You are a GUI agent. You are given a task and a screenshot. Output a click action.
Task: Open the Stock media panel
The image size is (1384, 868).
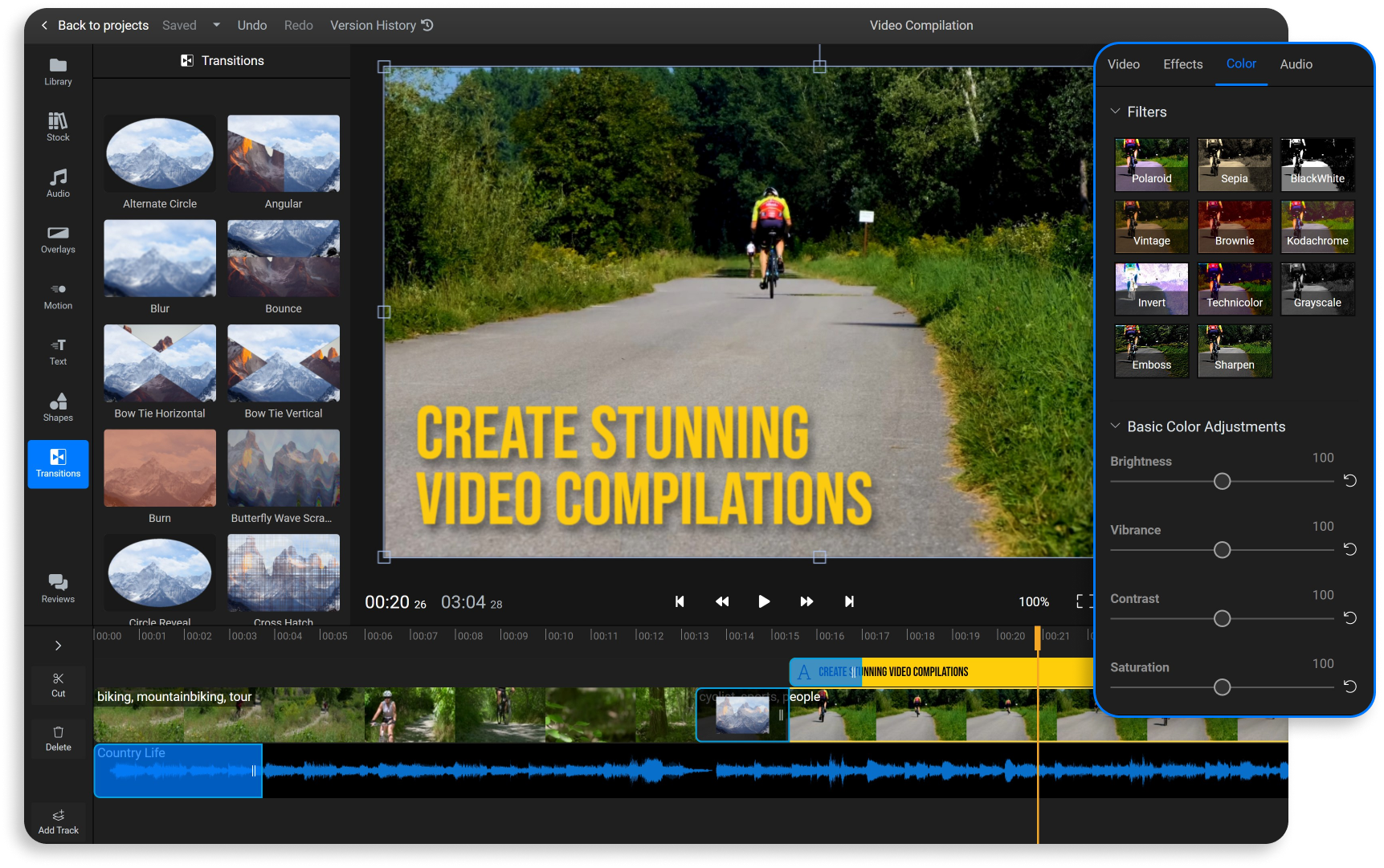[58, 127]
